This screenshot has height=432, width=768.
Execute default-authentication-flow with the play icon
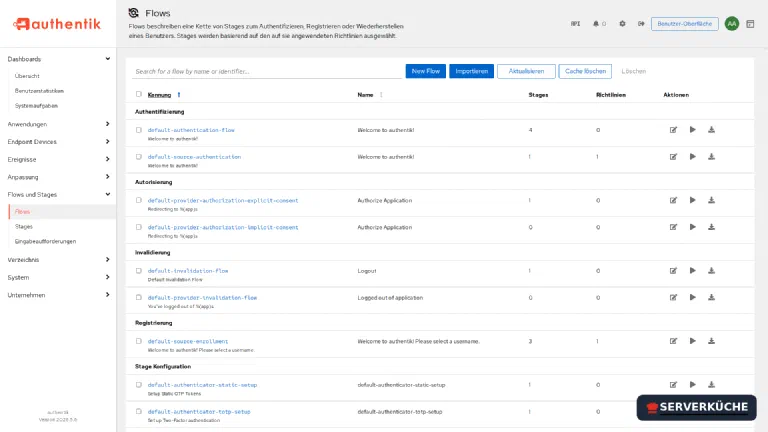pyautogui.click(x=693, y=130)
